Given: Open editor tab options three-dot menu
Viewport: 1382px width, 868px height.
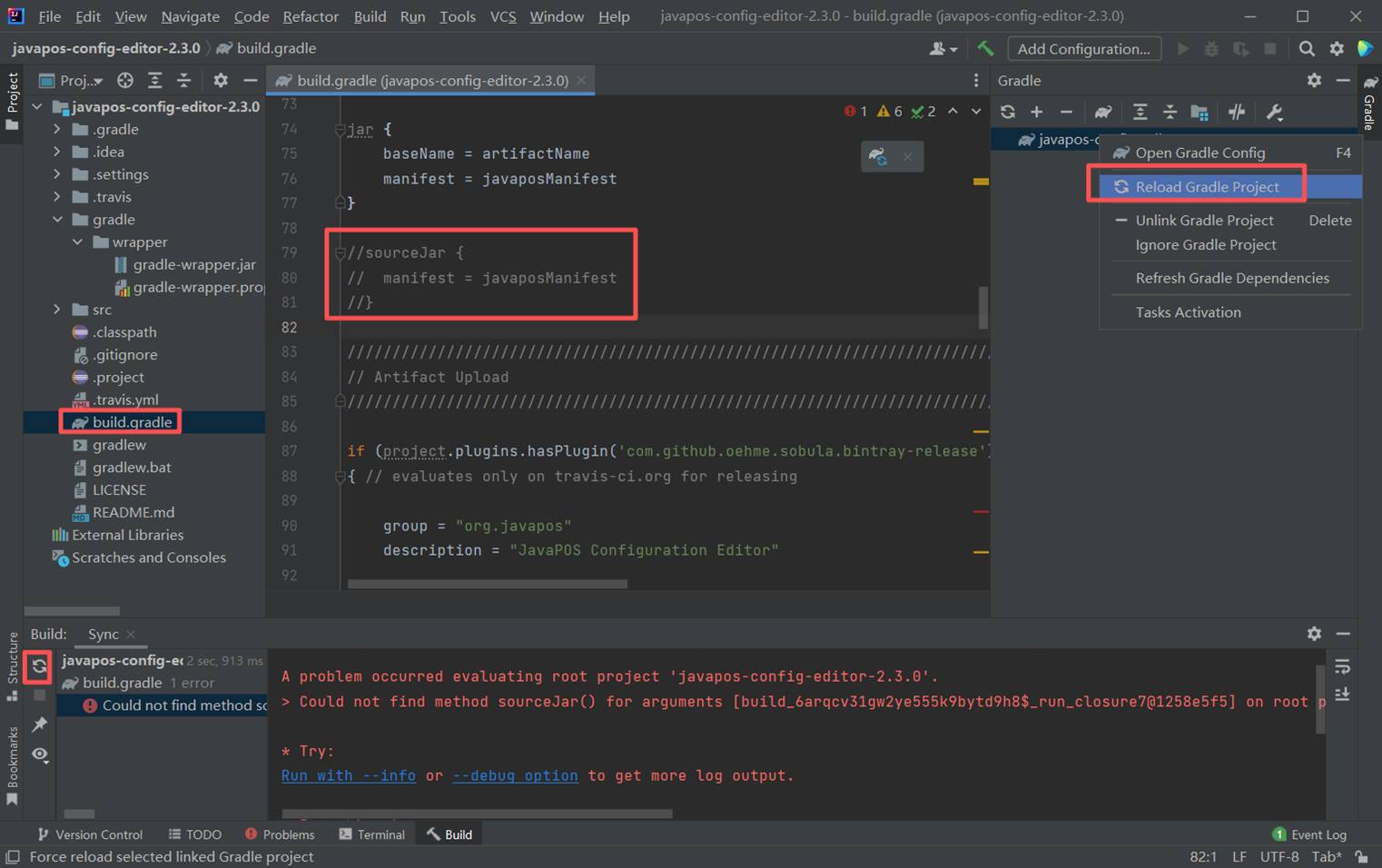Looking at the screenshot, I should (976, 81).
